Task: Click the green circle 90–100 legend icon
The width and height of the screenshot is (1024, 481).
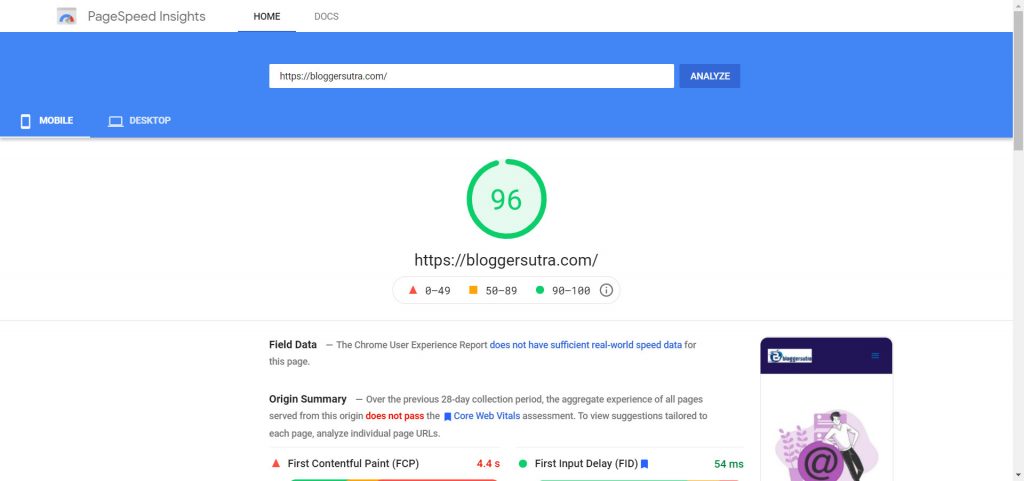Action: point(539,290)
